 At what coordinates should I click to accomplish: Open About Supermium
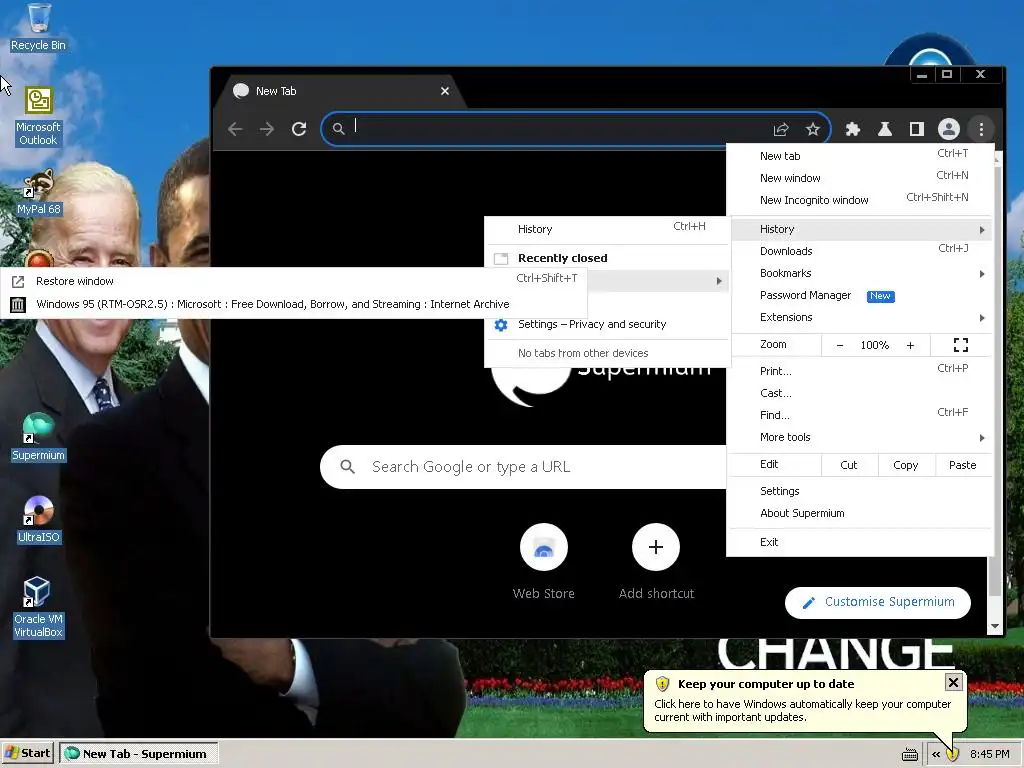click(x=860, y=513)
